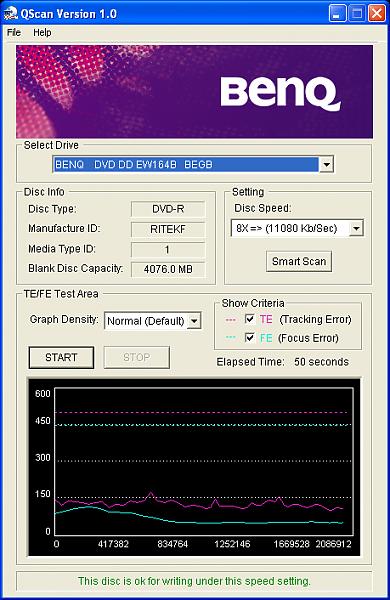Click the graph y-axis label 450
390x600 pixels.
(42, 421)
